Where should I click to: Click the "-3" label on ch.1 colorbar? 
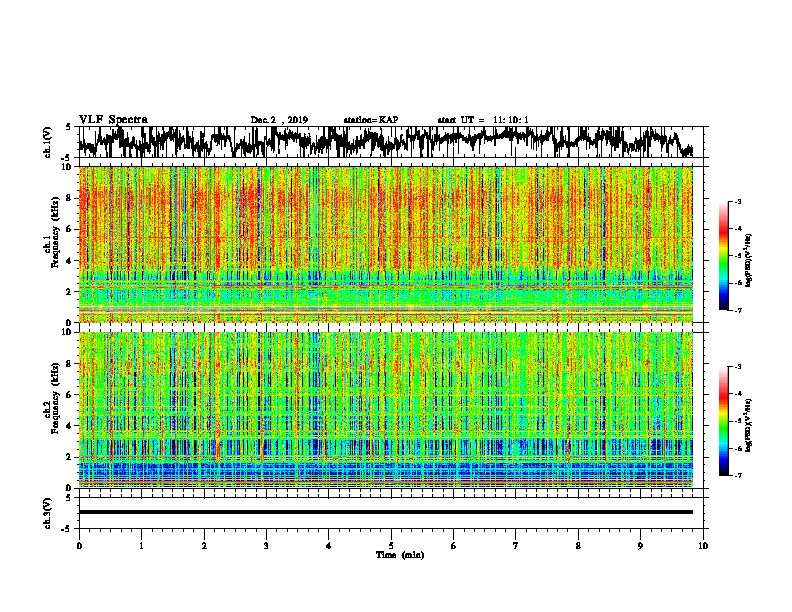(738, 201)
